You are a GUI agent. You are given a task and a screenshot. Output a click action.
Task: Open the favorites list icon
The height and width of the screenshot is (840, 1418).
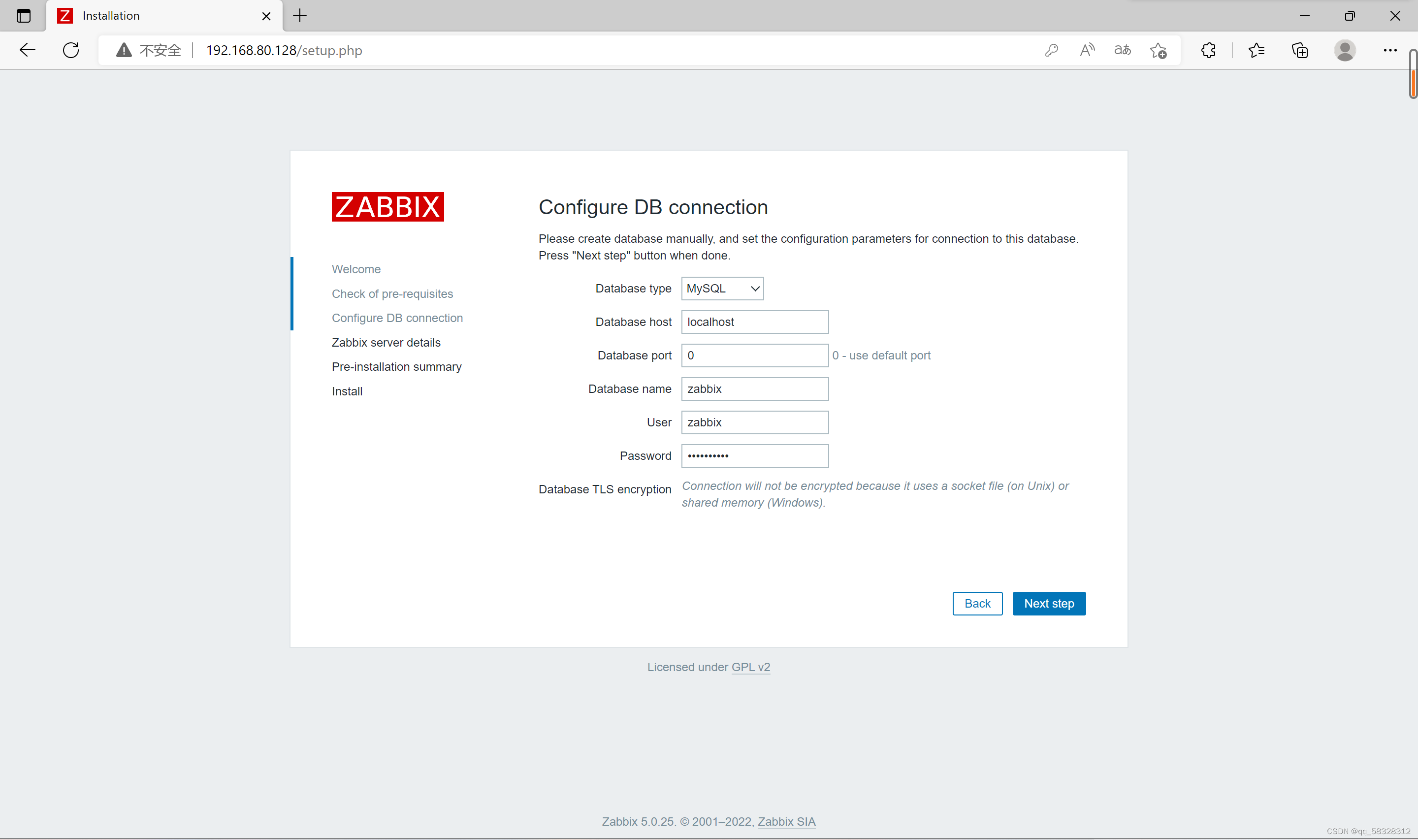tap(1256, 50)
